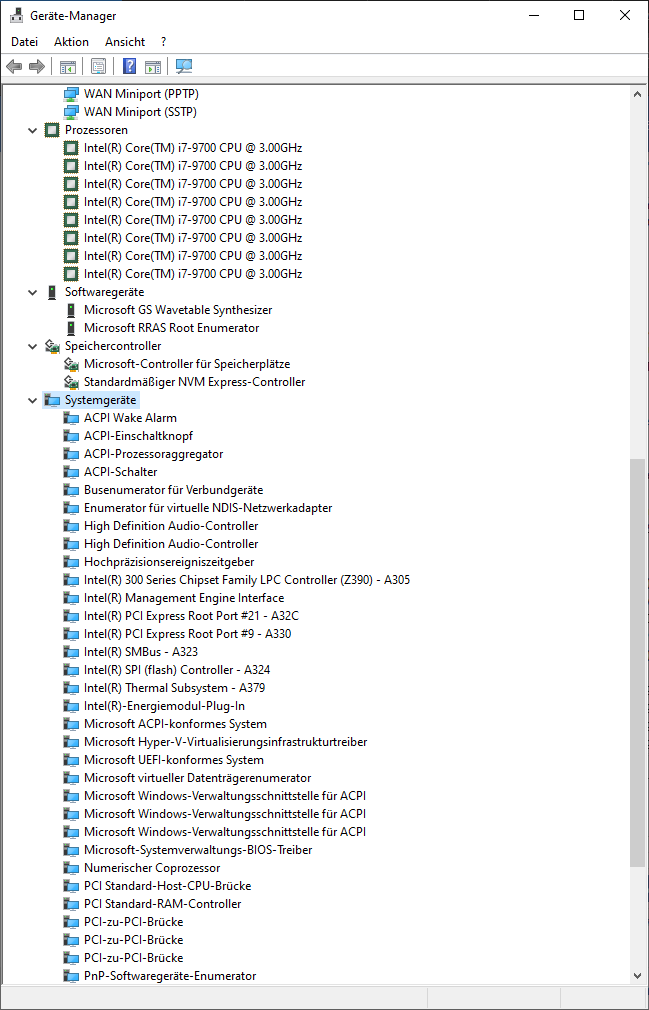
Task: Select the Speichercontroller category label
Action: pos(113,347)
